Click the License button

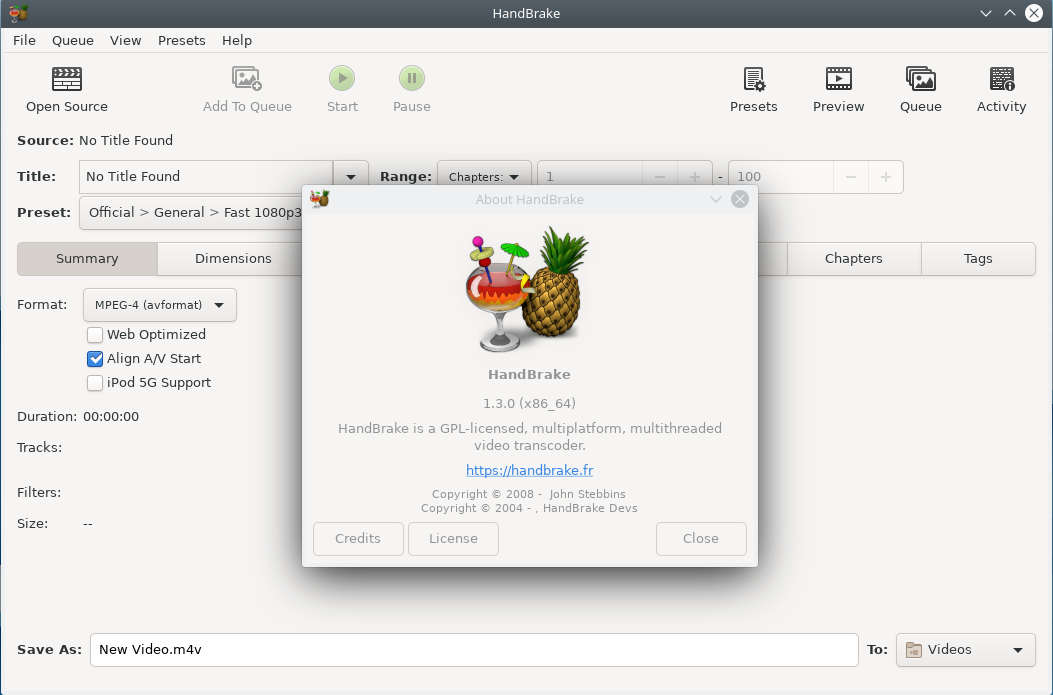tap(453, 538)
